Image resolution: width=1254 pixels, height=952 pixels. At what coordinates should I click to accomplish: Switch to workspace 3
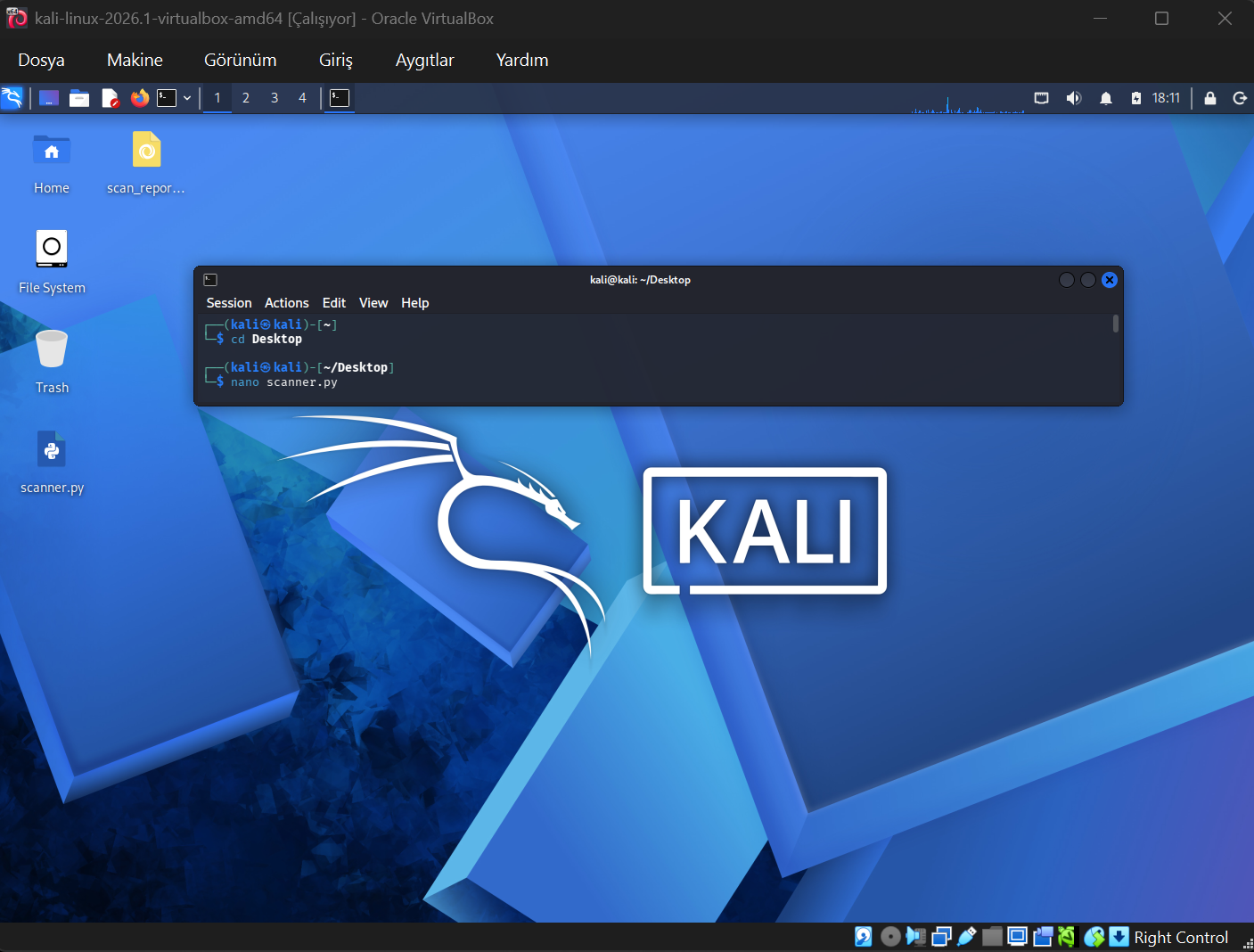click(x=275, y=98)
